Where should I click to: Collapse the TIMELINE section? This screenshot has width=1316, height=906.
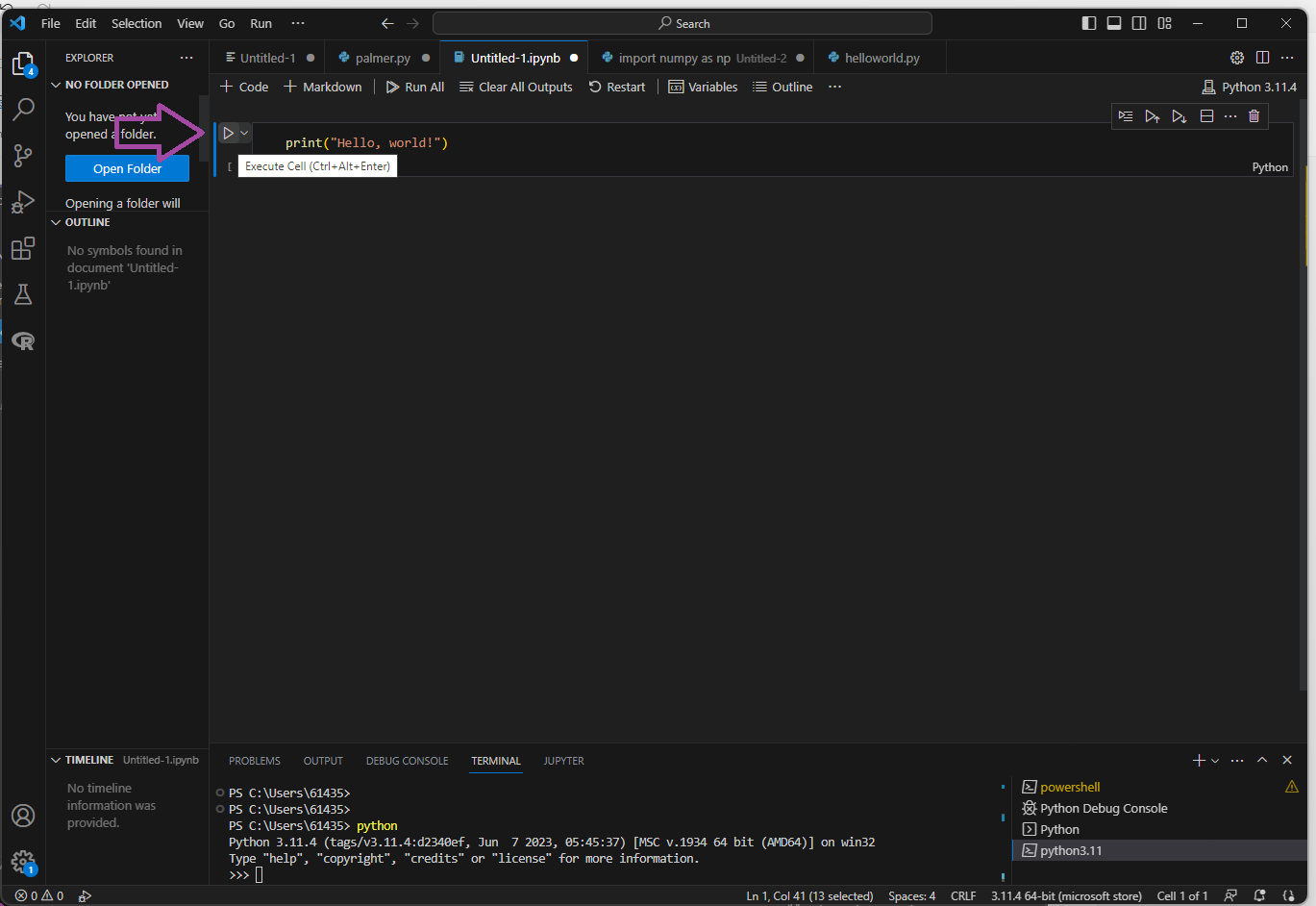(56, 760)
